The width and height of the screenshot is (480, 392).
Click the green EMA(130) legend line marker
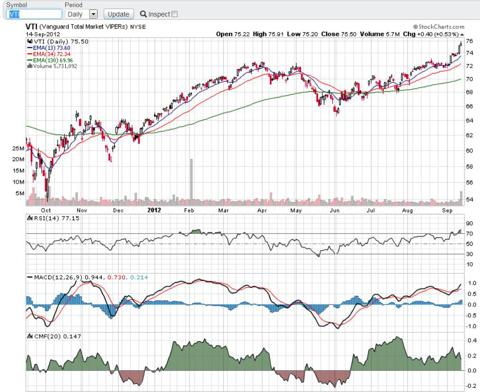coord(30,60)
